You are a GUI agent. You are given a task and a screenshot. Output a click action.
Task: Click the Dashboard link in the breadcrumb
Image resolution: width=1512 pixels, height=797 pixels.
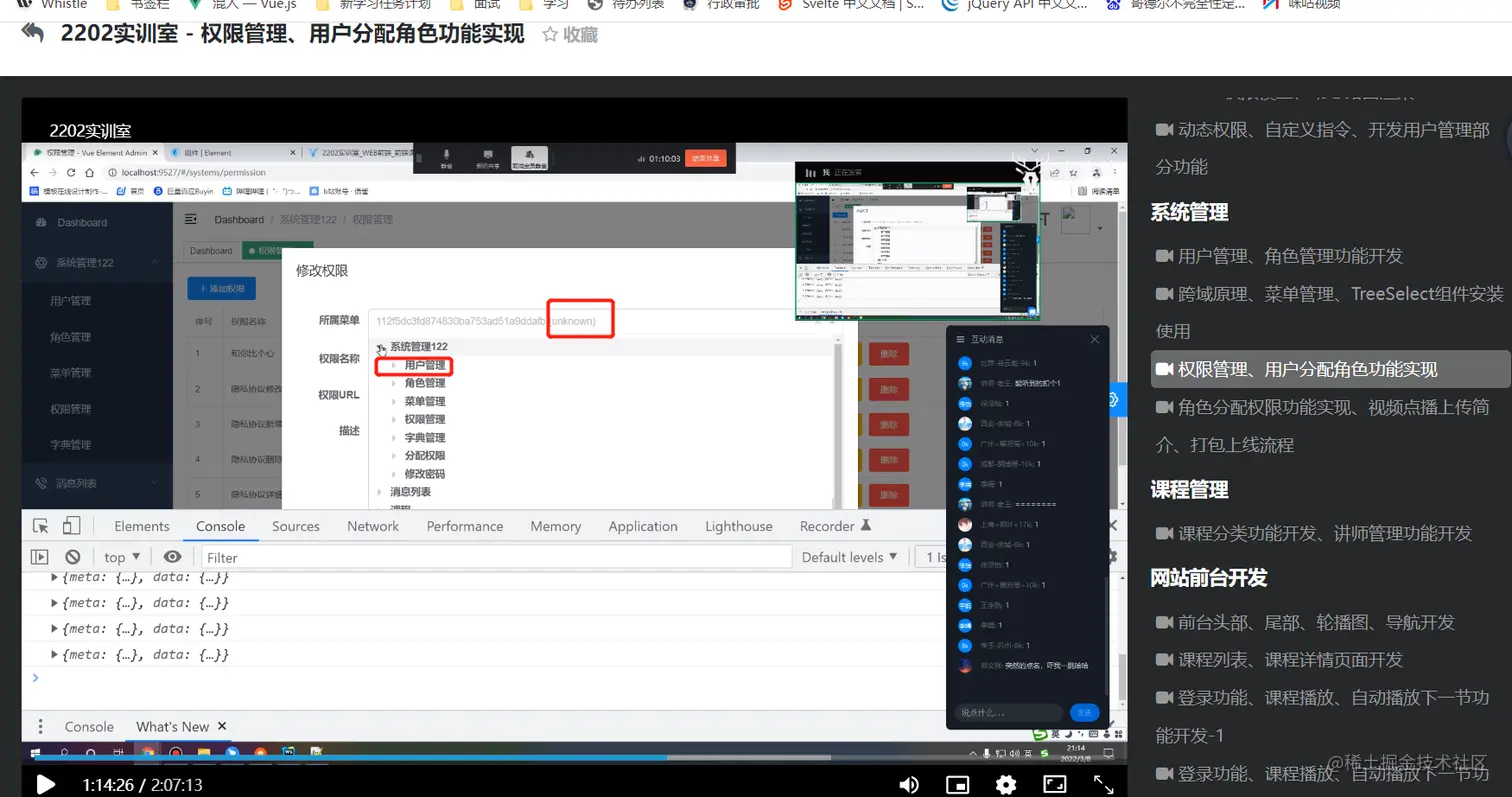239,219
